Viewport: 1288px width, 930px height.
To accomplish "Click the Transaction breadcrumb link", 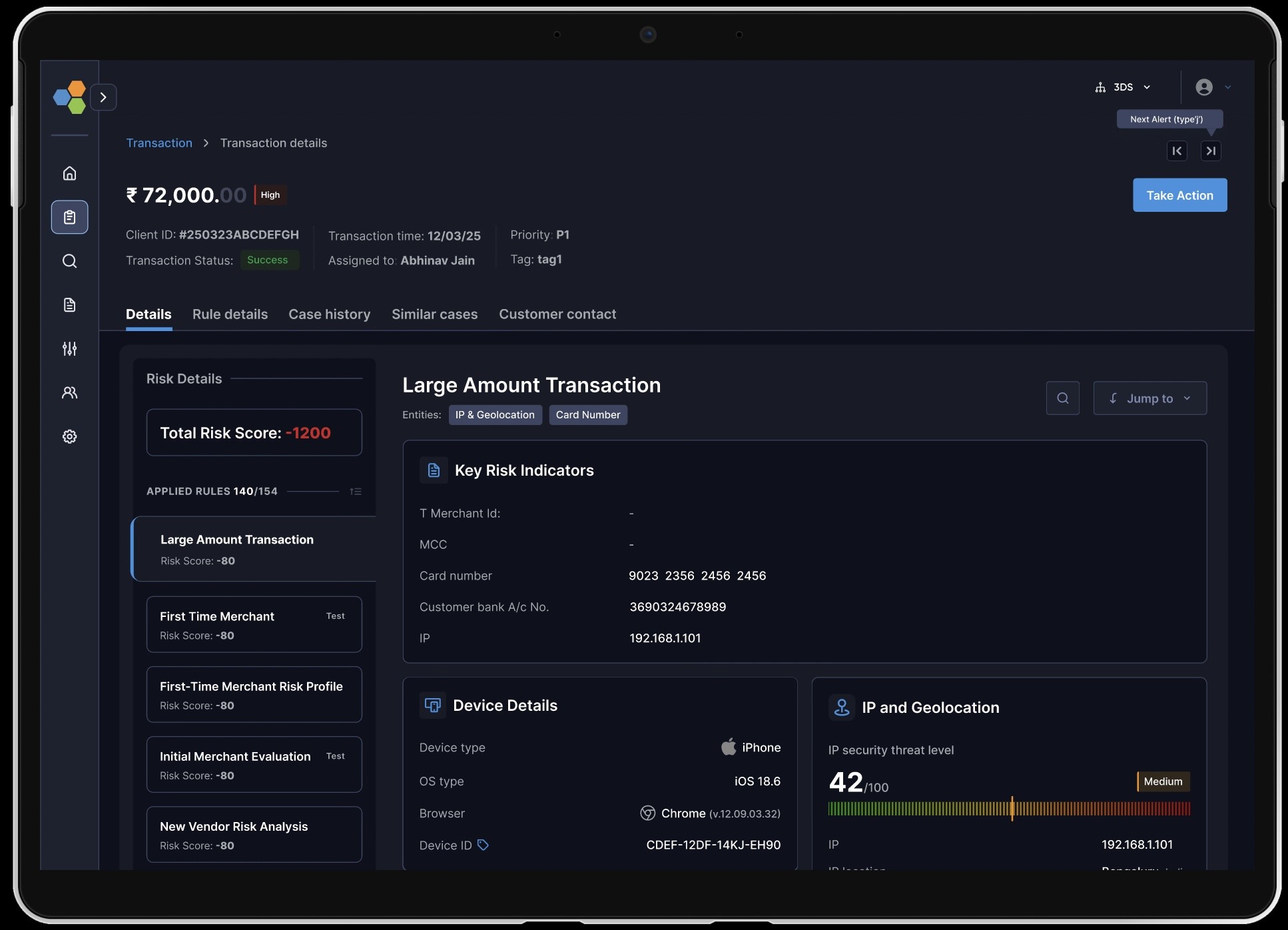I will (x=159, y=143).
